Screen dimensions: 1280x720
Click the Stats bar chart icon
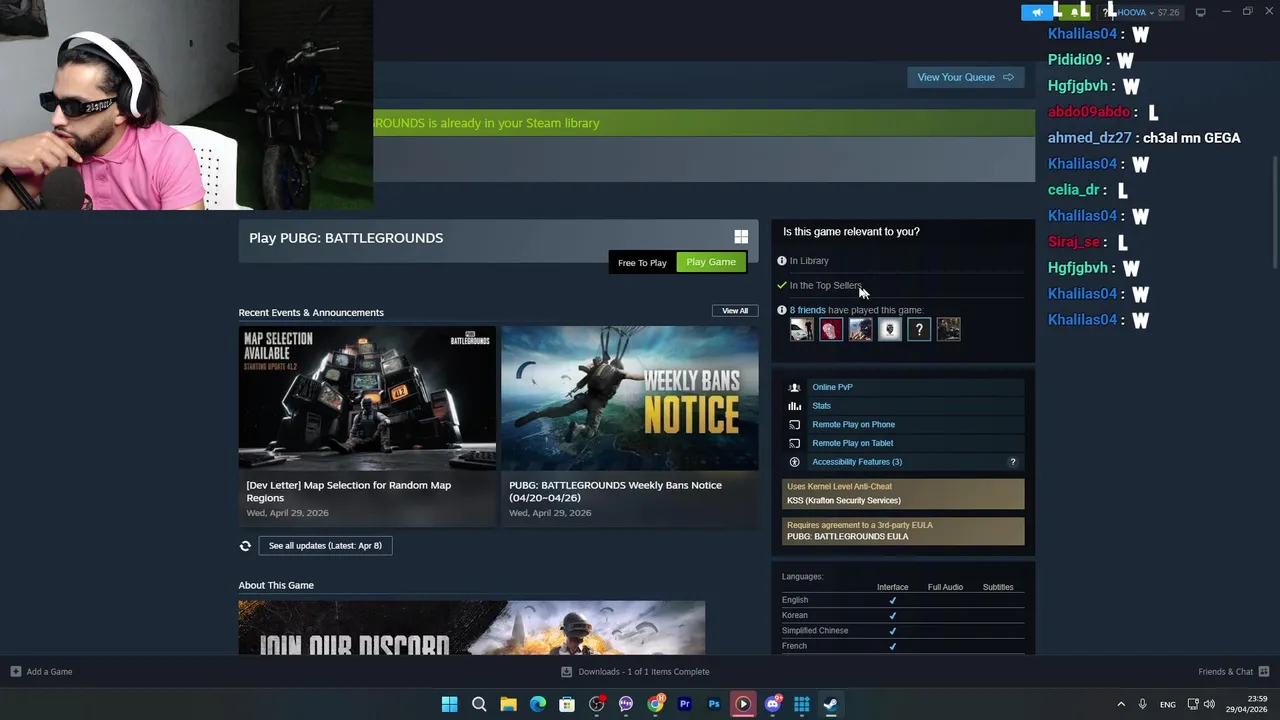click(x=794, y=406)
